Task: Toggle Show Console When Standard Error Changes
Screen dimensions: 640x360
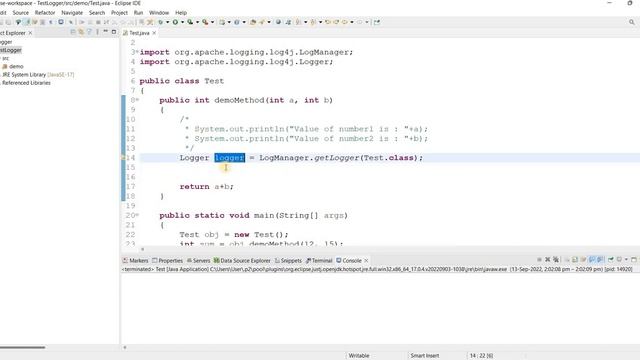Action: tap(600, 260)
